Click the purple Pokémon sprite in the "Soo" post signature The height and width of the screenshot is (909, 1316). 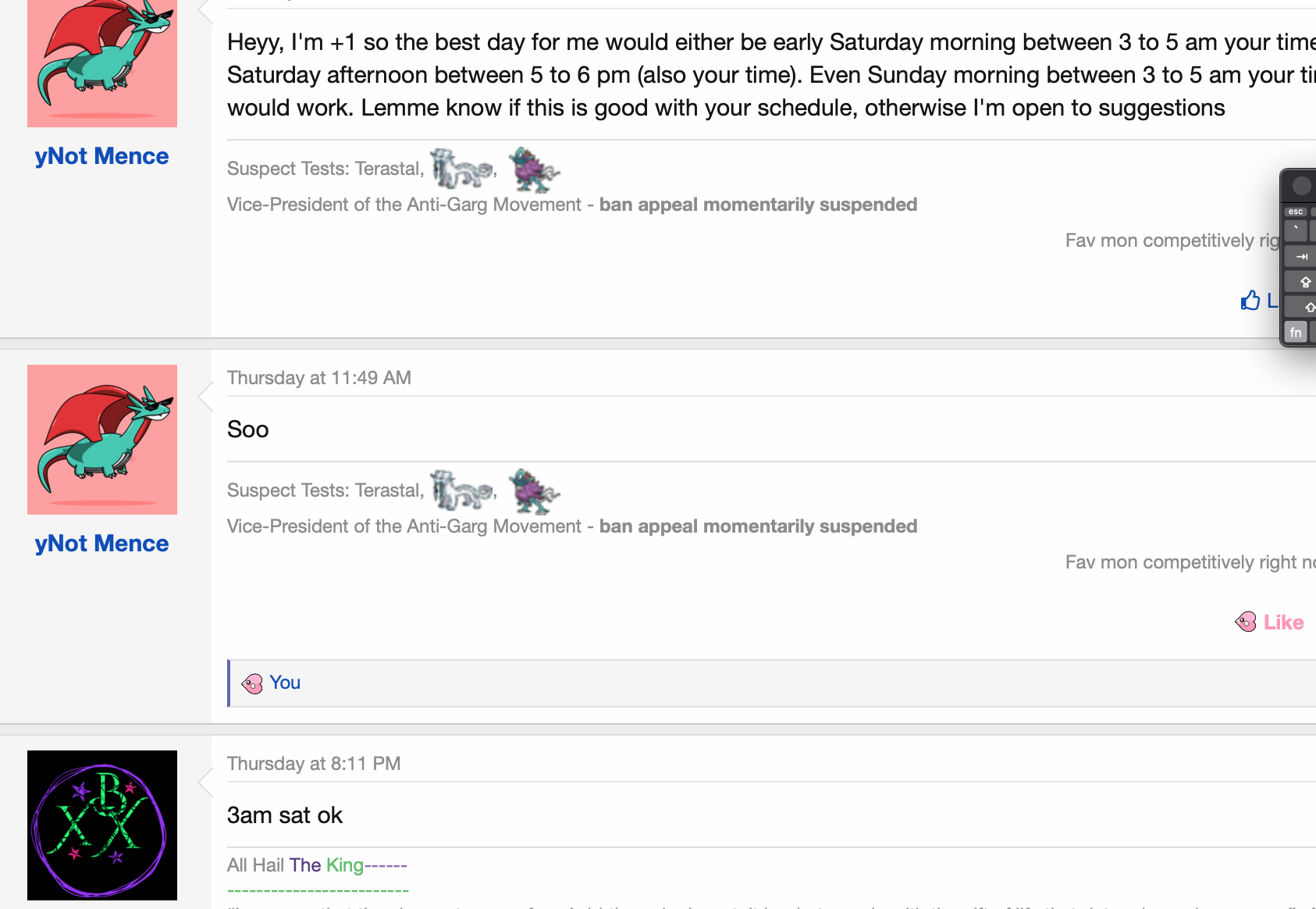tap(533, 490)
